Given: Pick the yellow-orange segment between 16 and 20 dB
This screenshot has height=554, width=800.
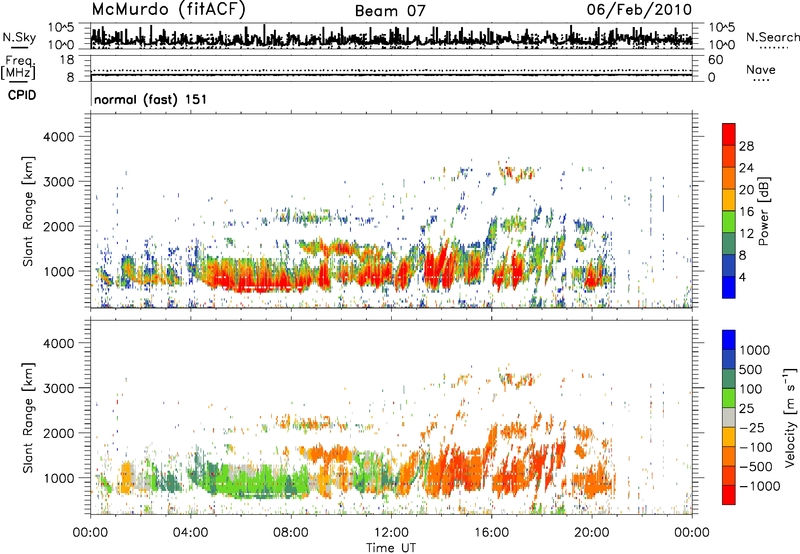Looking at the screenshot, I should 729,200.
